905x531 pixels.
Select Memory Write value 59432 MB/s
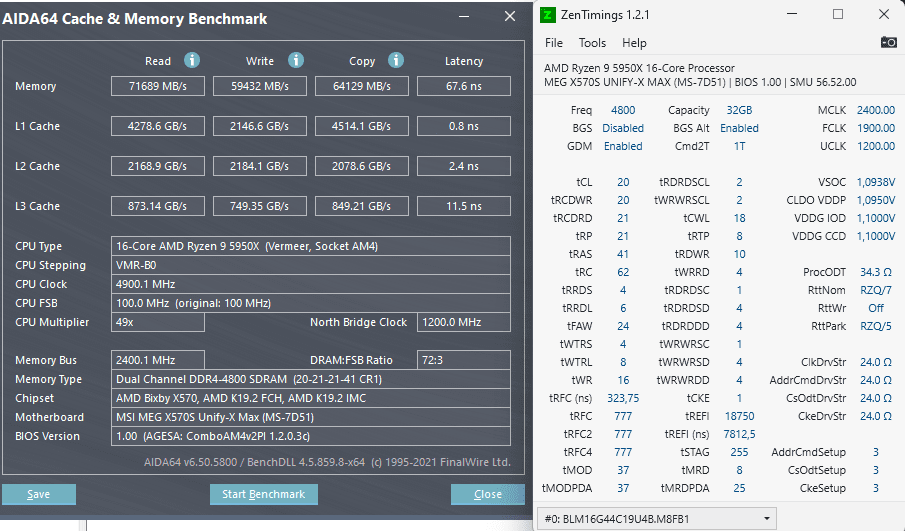(x=260, y=86)
